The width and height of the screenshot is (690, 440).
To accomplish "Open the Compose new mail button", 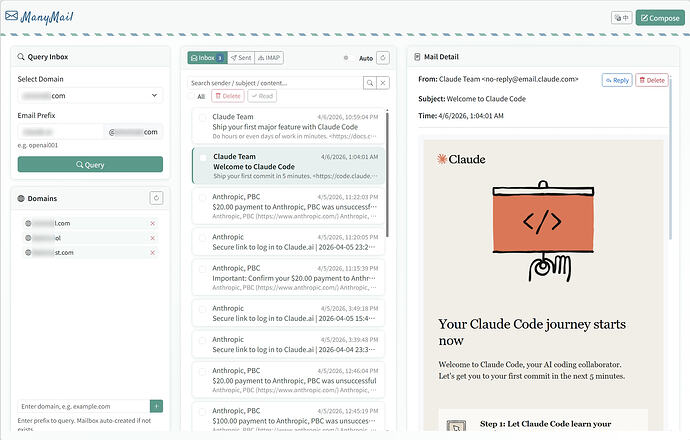I will (x=660, y=18).
